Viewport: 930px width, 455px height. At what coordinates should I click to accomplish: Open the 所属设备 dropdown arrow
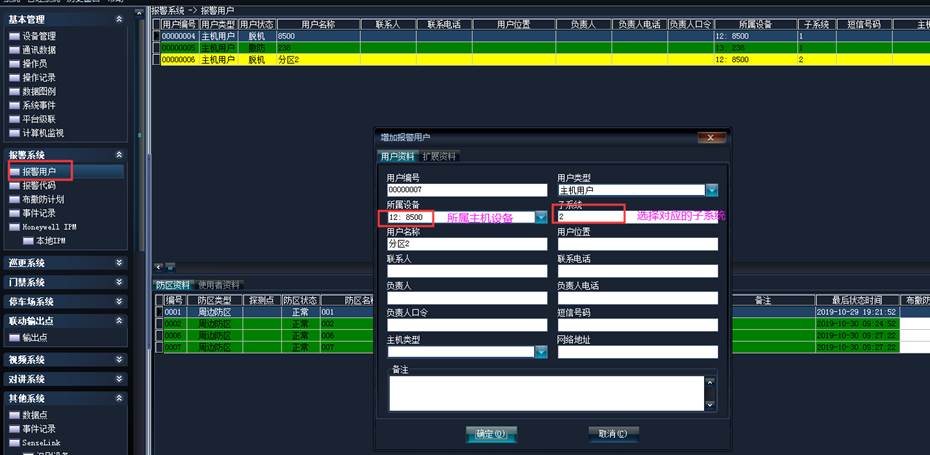click(541, 217)
